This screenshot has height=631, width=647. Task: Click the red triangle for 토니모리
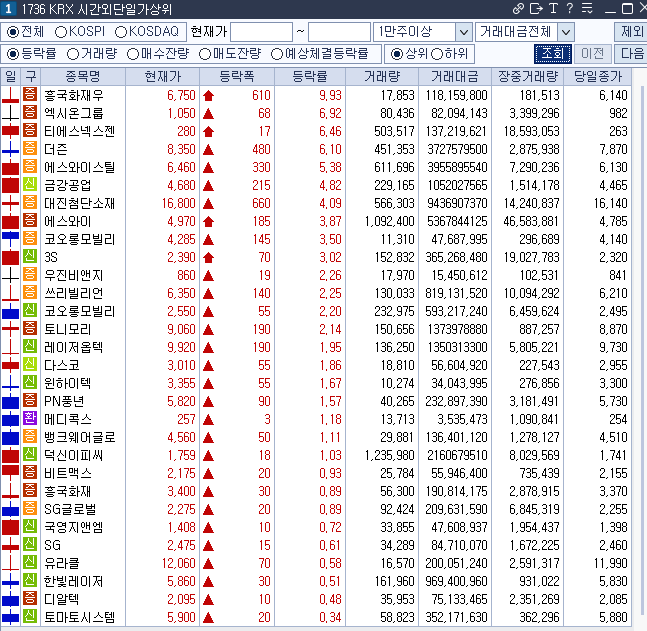coord(209,330)
